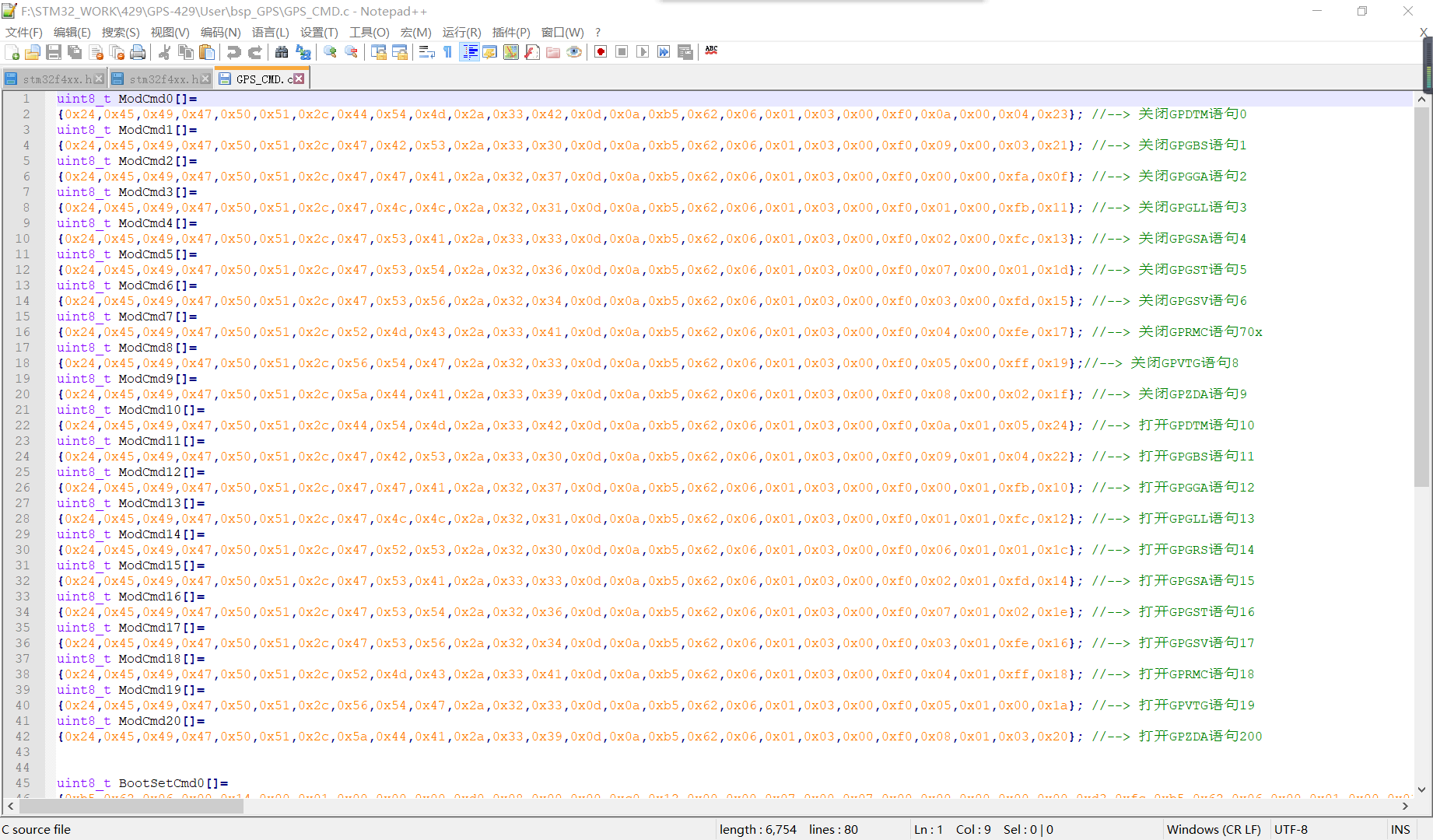Zoom out with the magnifier minus icon
Viewport: 1433px width, 840px height.
click(352, 52)
